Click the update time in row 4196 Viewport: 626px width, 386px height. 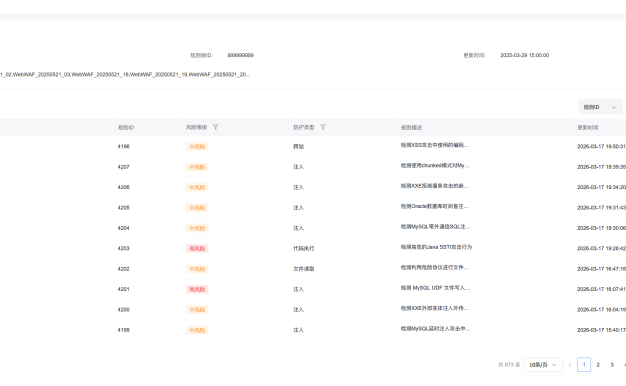click(x=601, y=146)
